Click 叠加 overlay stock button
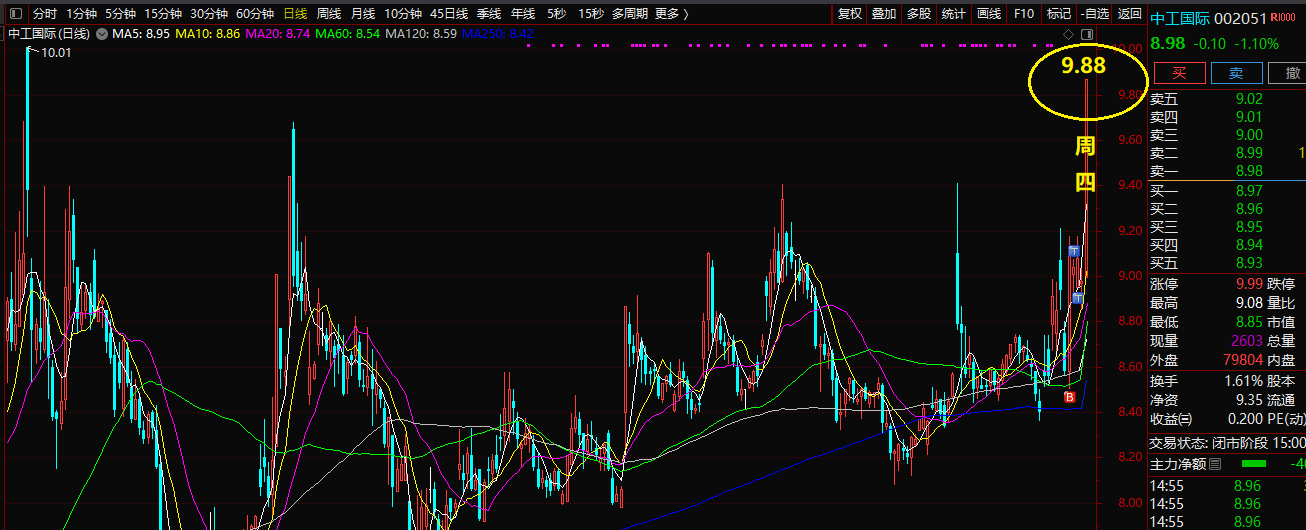Image resolution: width=1306 pixels, height=530 pixels. [x=884, y=14]
